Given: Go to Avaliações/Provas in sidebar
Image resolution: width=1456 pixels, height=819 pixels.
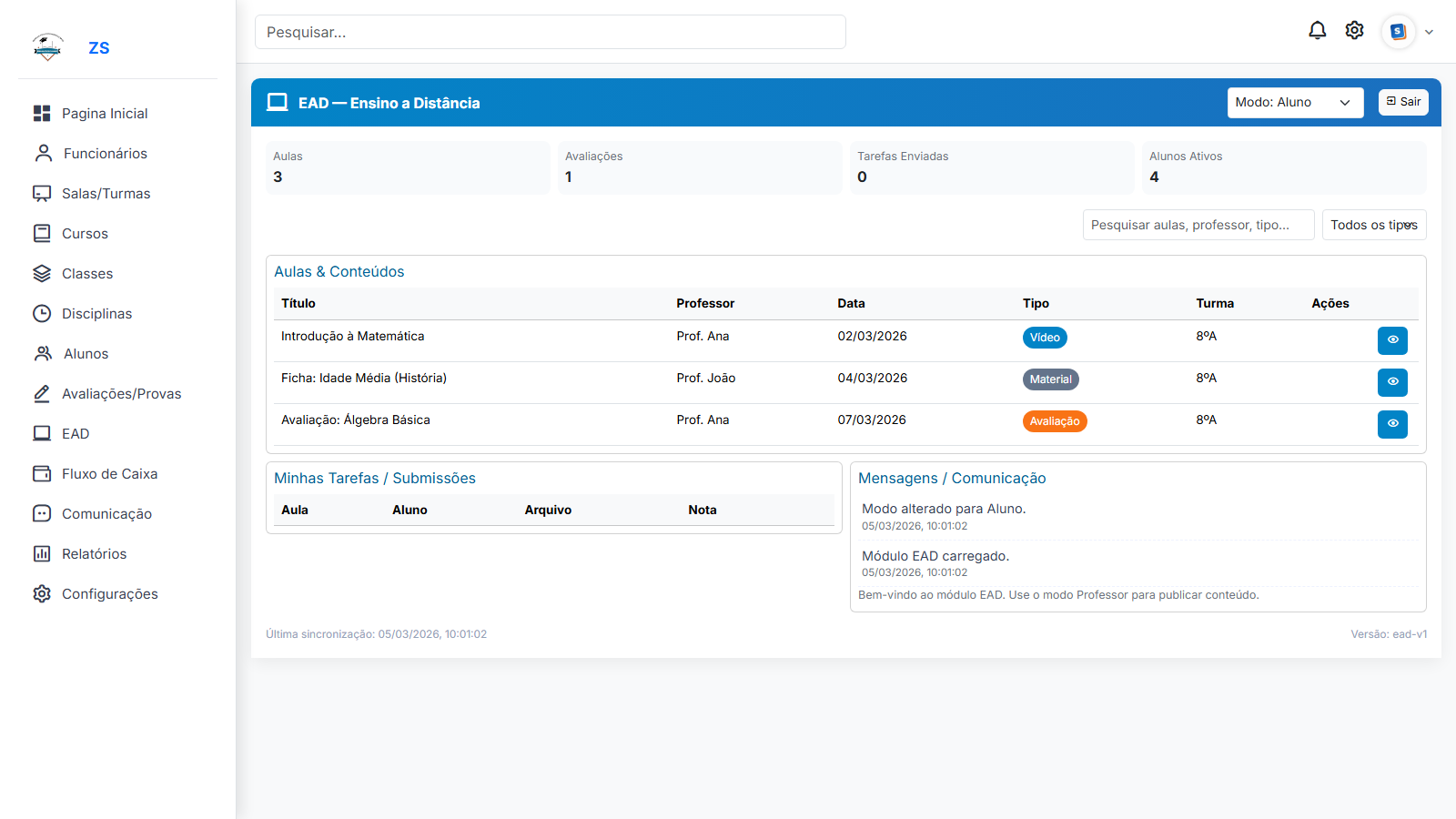Looking at the screenshot, I should 121,393.
